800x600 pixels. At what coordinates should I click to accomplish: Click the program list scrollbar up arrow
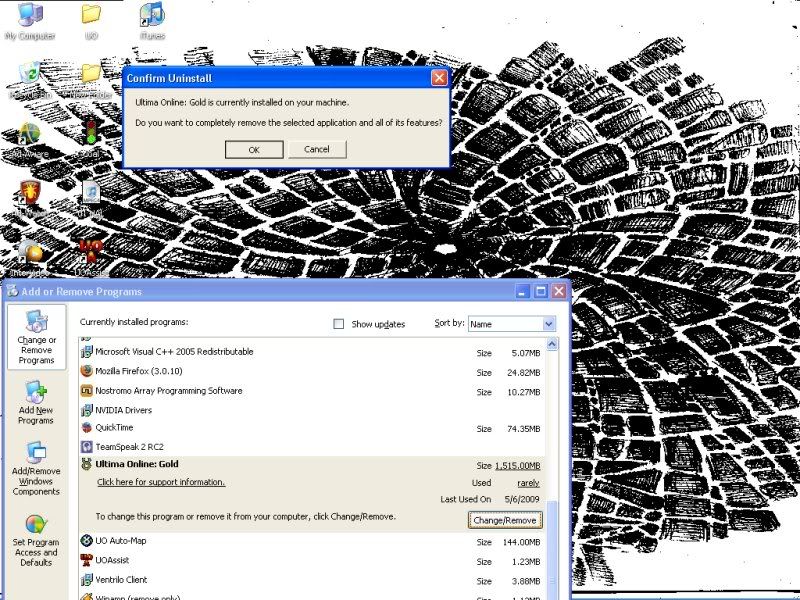pos(552,344)
